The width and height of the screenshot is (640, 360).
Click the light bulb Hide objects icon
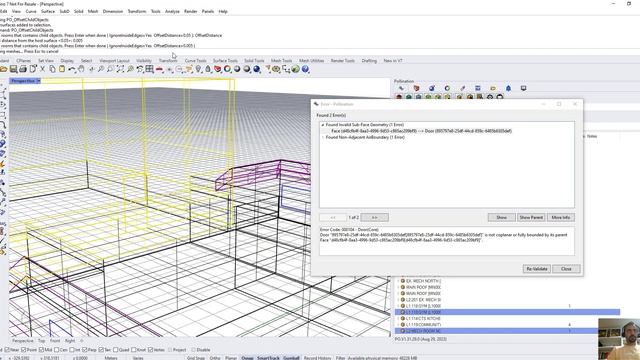point(198,69)
